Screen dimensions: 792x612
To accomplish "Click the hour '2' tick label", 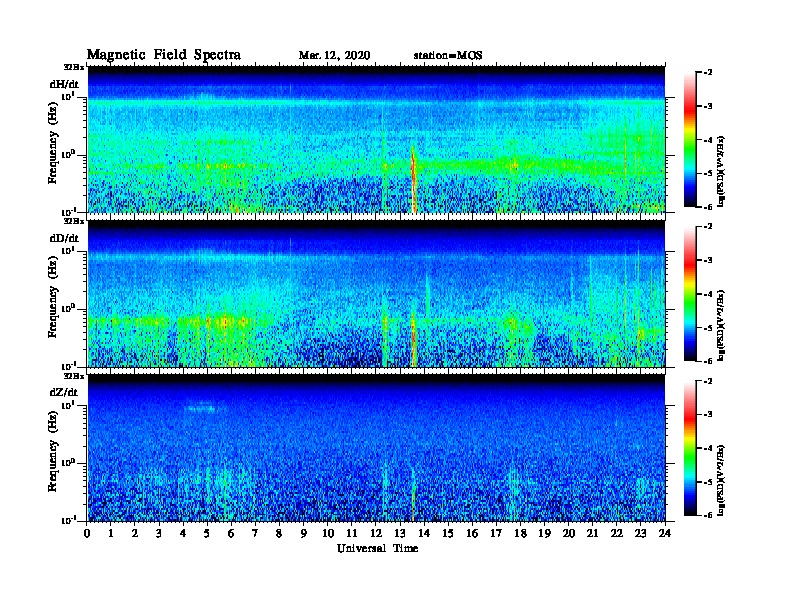I will [135, 534].
